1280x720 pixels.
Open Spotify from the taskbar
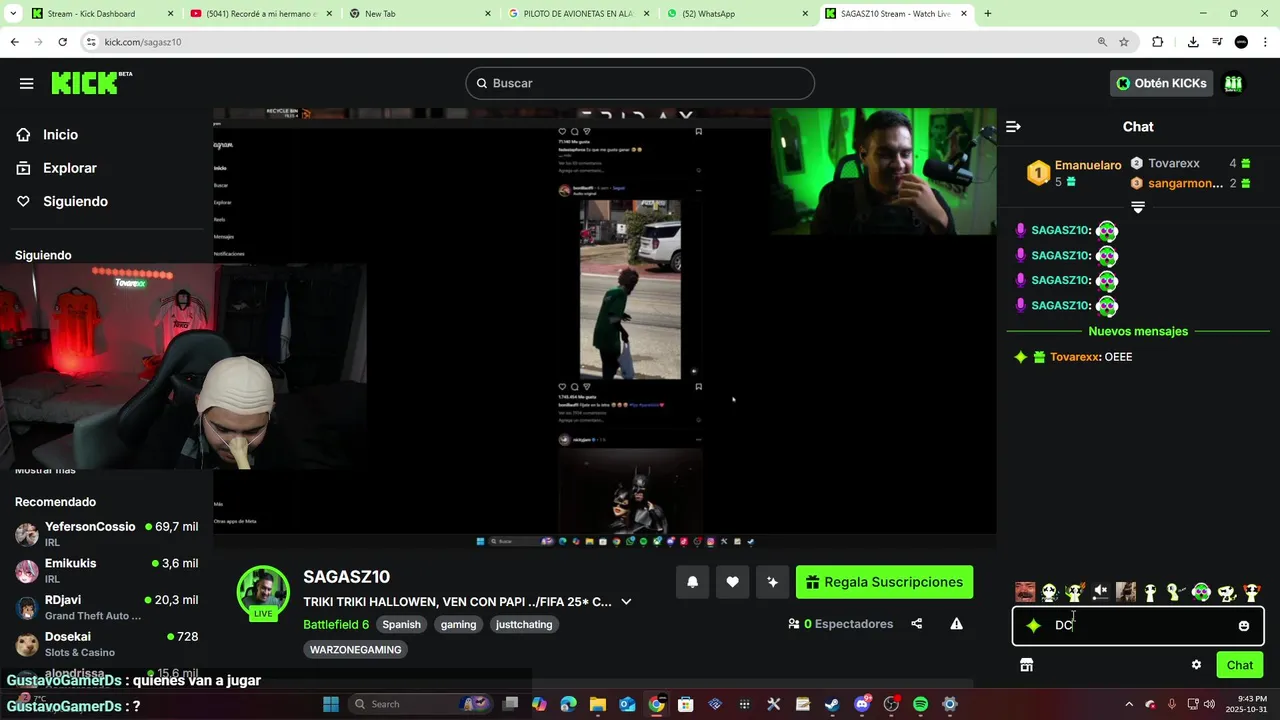pos(920,704)
